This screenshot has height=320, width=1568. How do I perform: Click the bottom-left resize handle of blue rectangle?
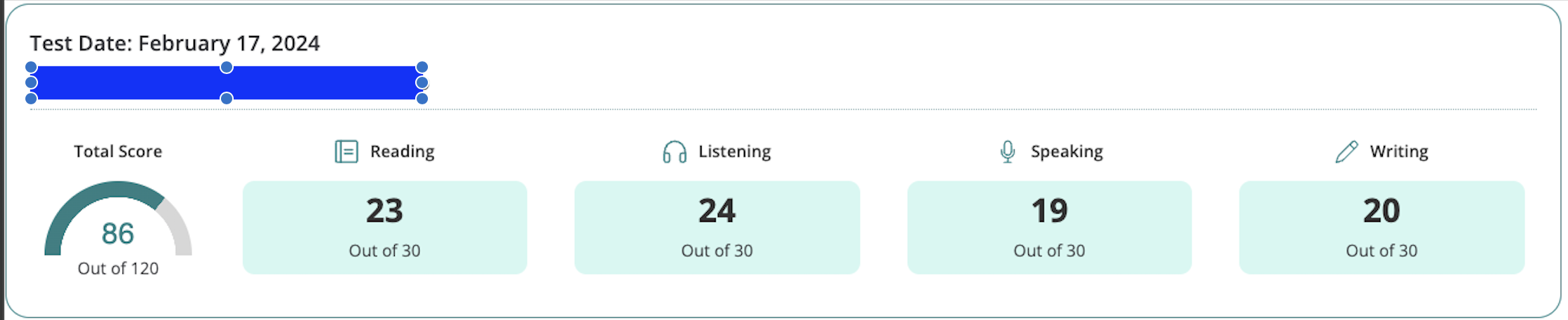[x=31, y=99]
